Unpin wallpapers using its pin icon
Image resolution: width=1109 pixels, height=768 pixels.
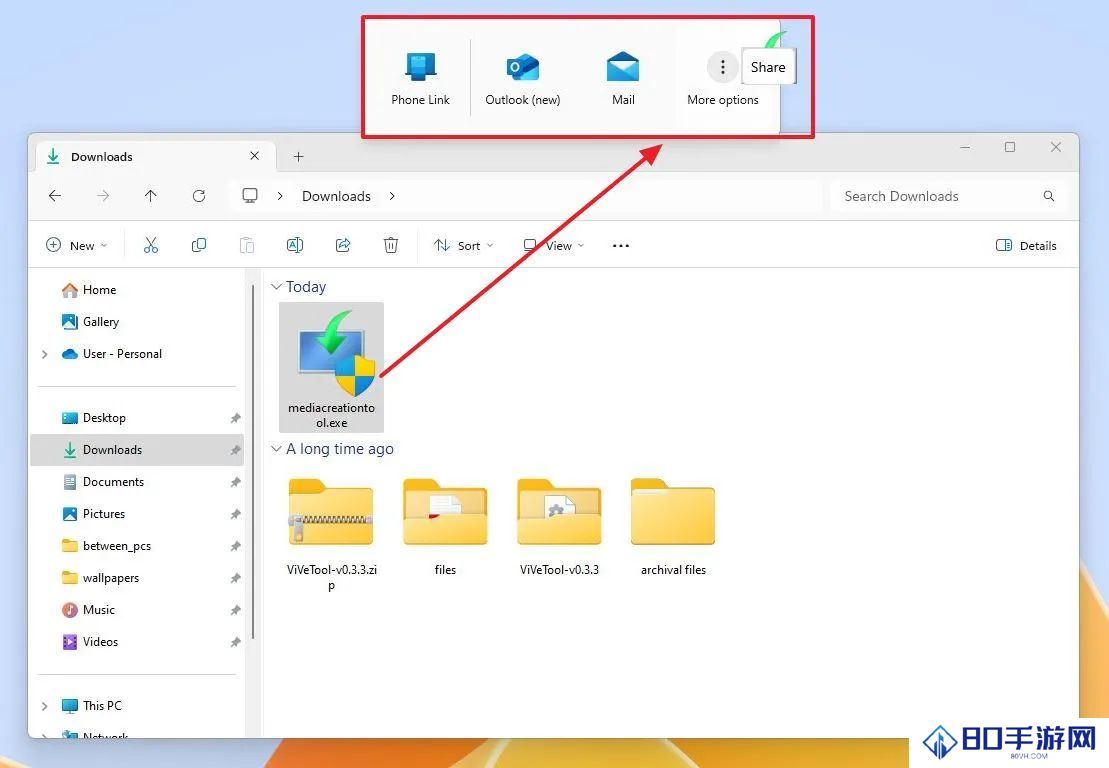pyautogui.click(x=236, y=578)
